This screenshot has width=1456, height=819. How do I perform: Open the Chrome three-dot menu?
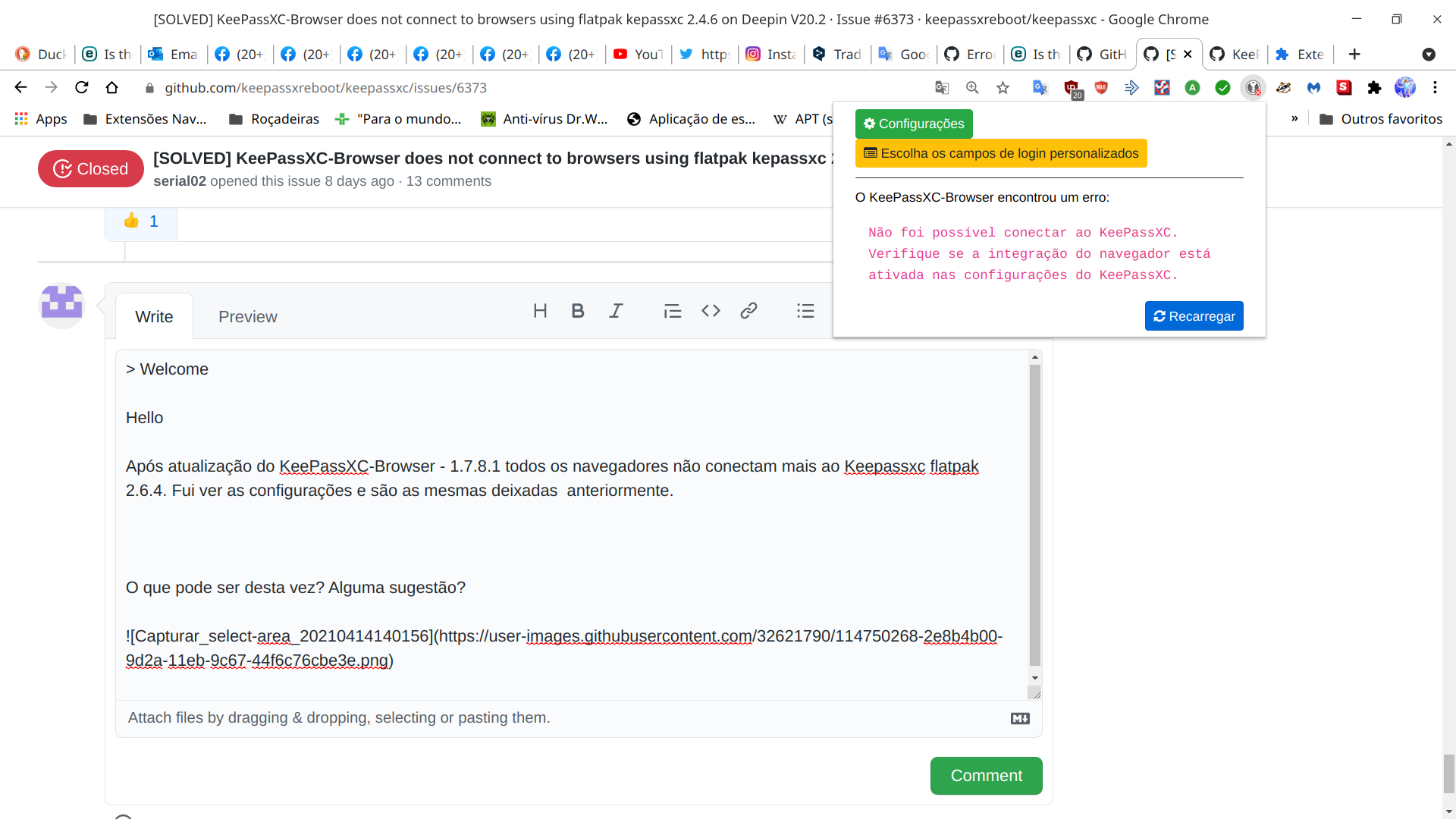pyautogui.click(x=1435, y=87)
